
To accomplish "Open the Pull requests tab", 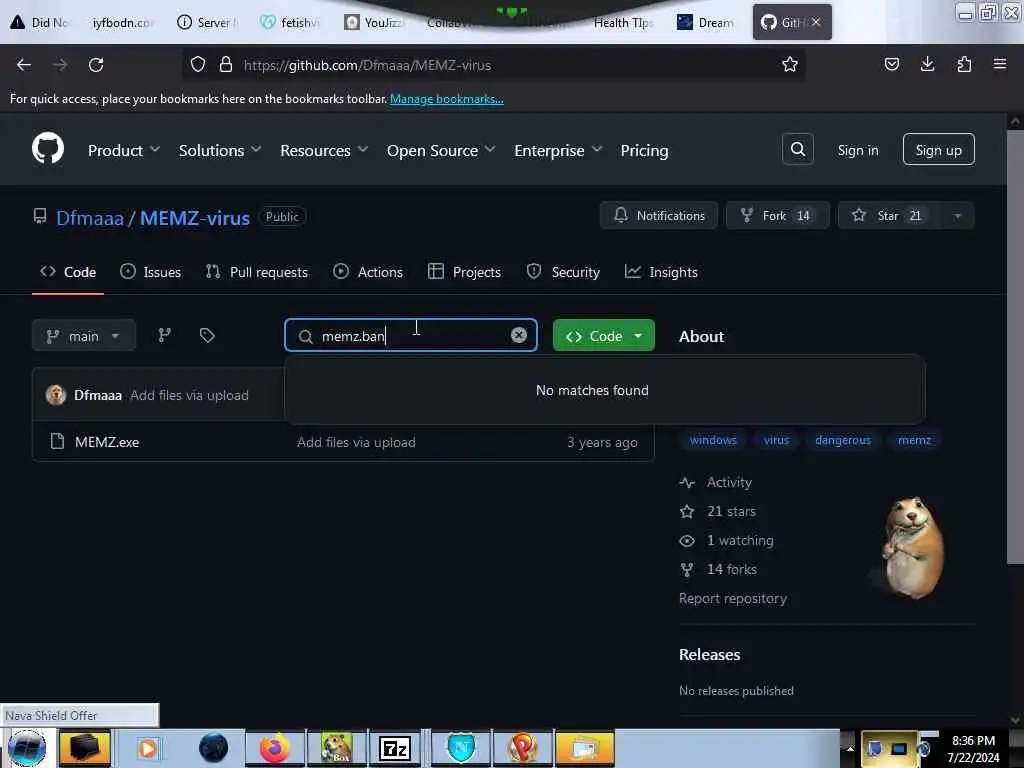I will coord(256,272).
